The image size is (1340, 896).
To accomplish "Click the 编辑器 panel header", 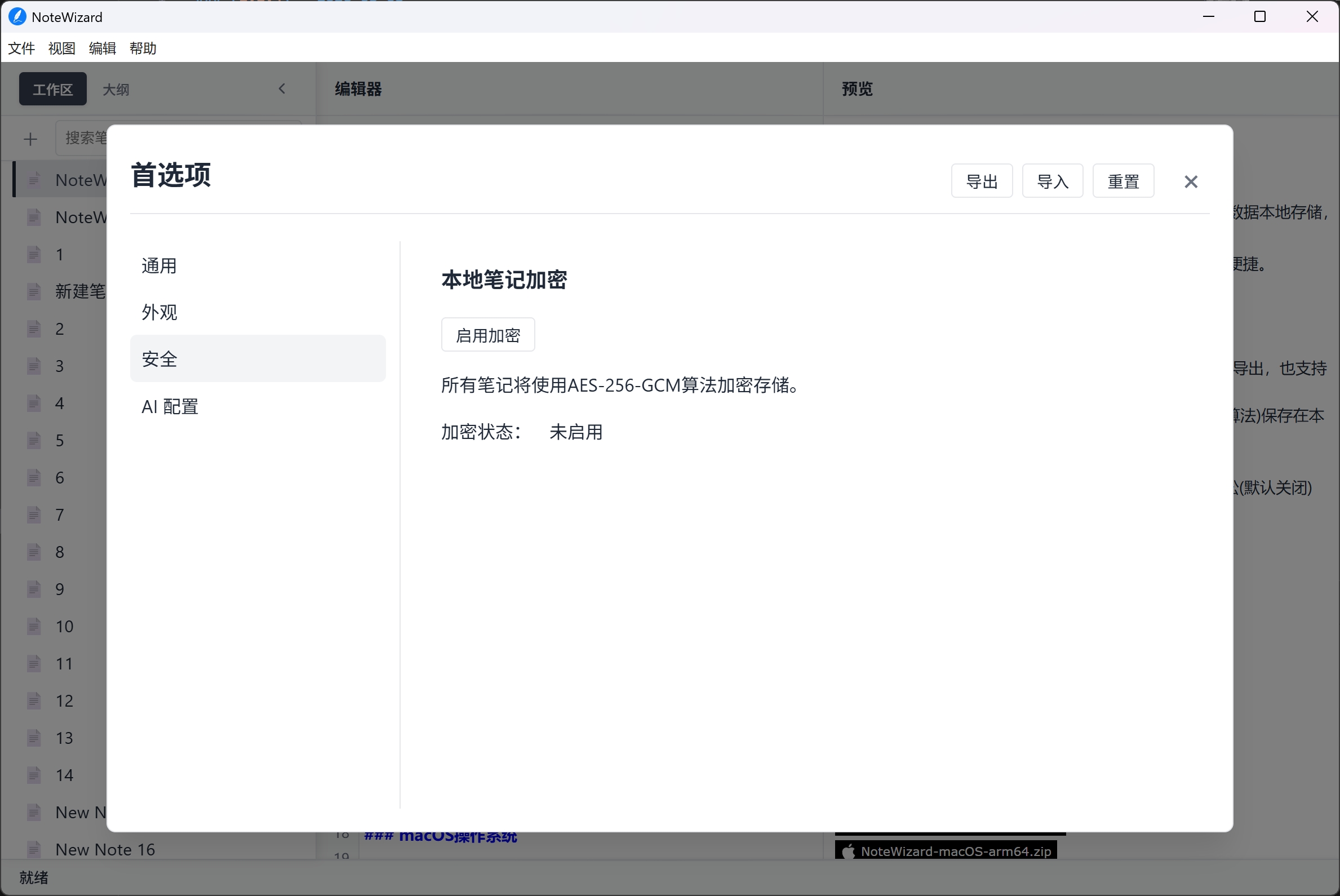I will click(358, 89).
